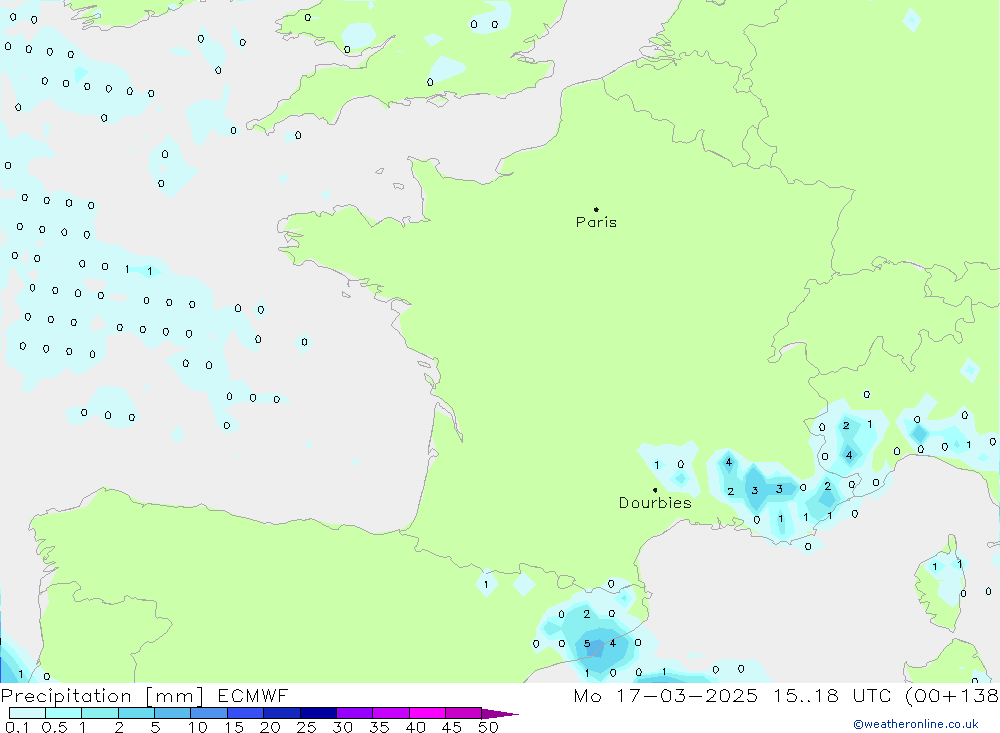Screen dimensions: 1000x733
Task: Click the legend scale label '25'
Action: coord(306,727)
